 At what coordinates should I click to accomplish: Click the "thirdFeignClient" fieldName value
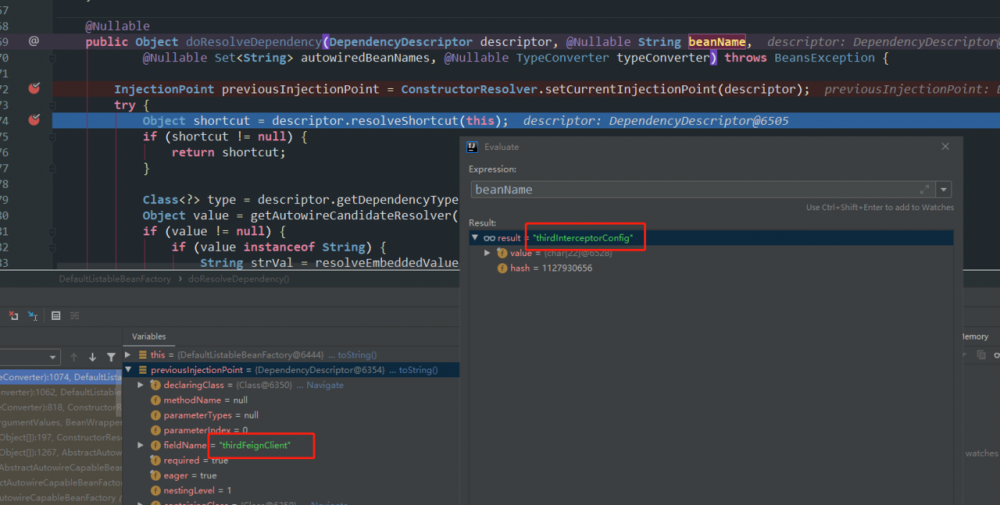click(254, 445)
